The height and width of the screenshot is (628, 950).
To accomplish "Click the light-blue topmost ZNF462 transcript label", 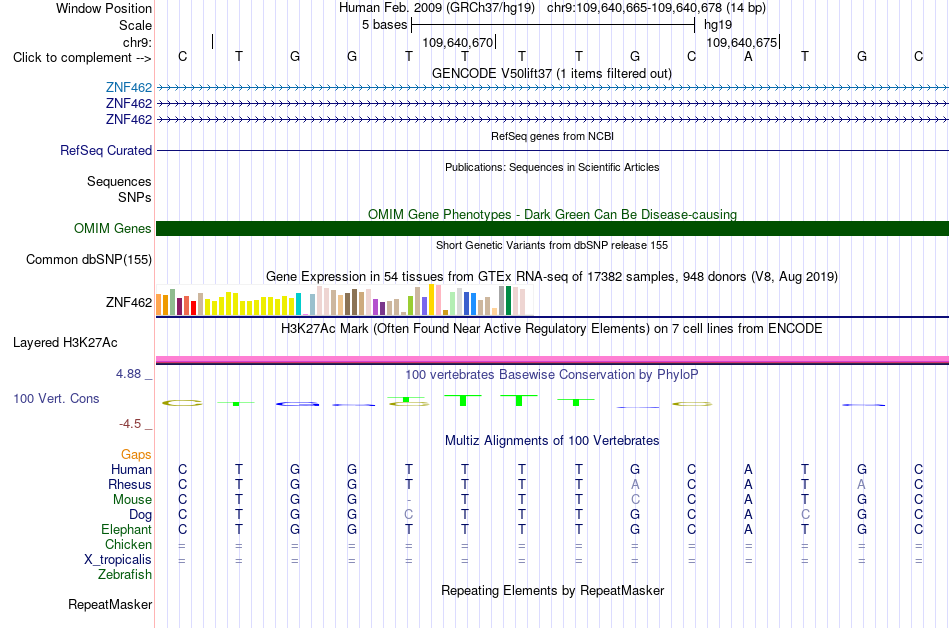I will tap(128, 88).
